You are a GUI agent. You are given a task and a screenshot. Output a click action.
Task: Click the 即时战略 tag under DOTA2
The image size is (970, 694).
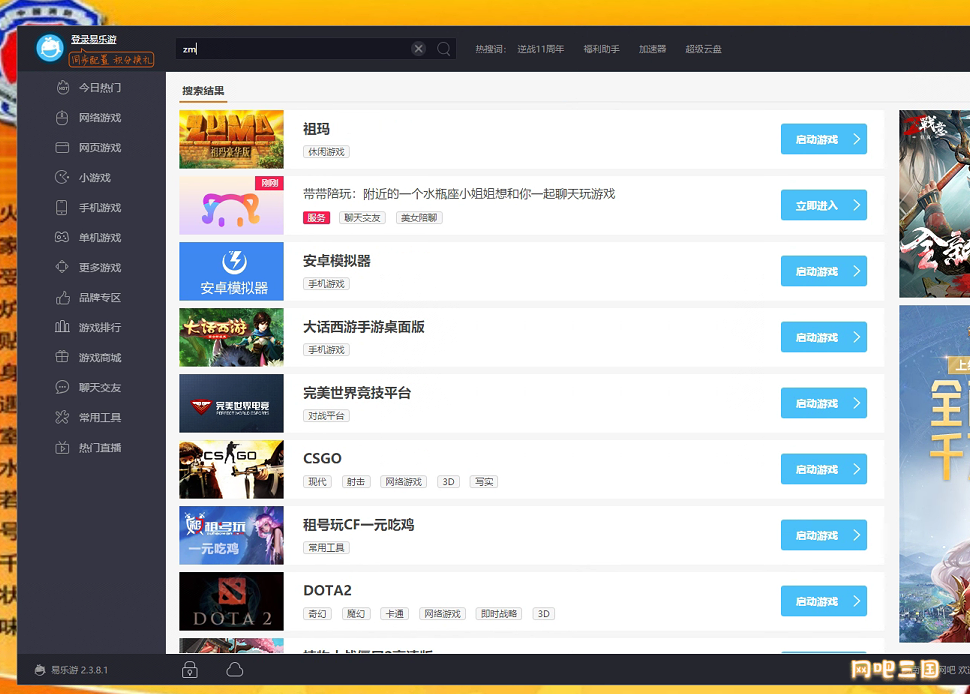pyautogui.click(x=499, y=614)
